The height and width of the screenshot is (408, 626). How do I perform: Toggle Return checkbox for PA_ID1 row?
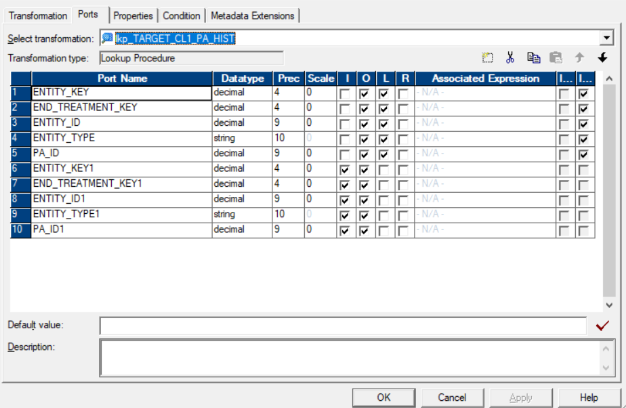[403, 231]
